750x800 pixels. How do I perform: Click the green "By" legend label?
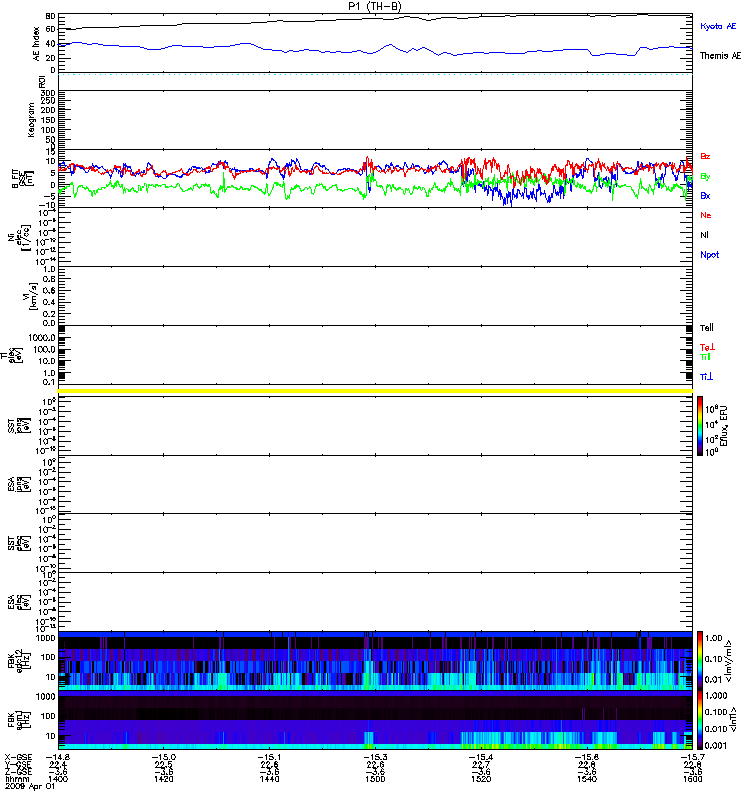coord(705,177)
